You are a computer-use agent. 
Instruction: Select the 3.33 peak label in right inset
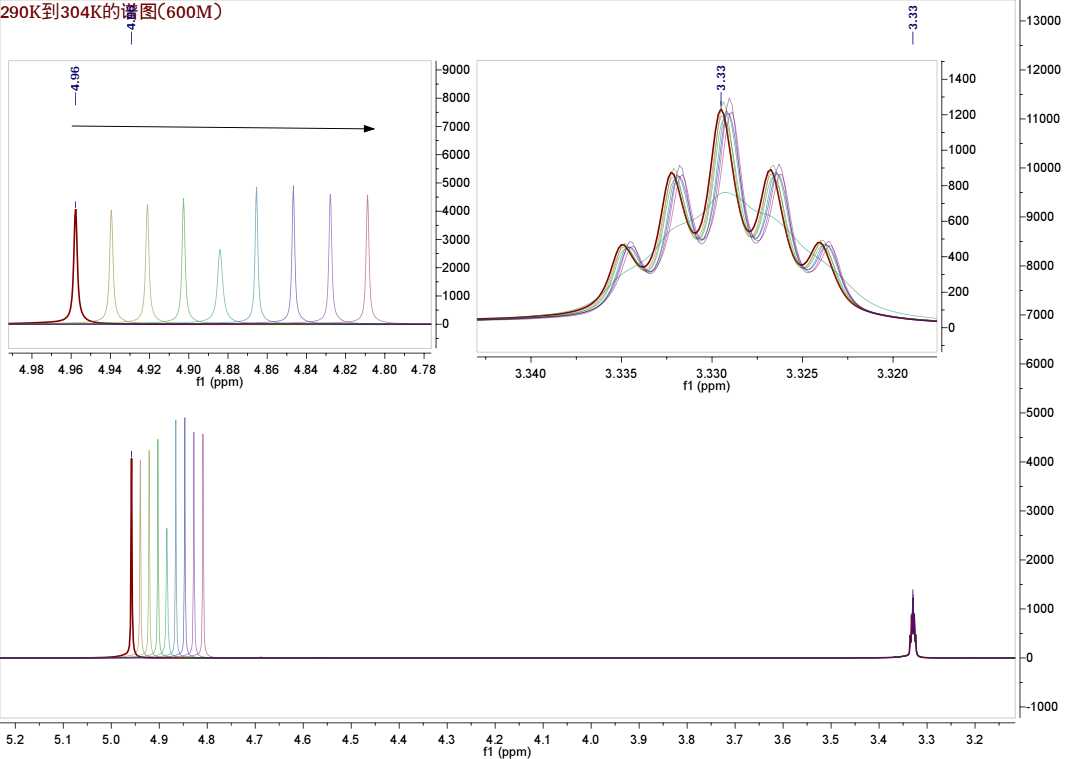721,79
